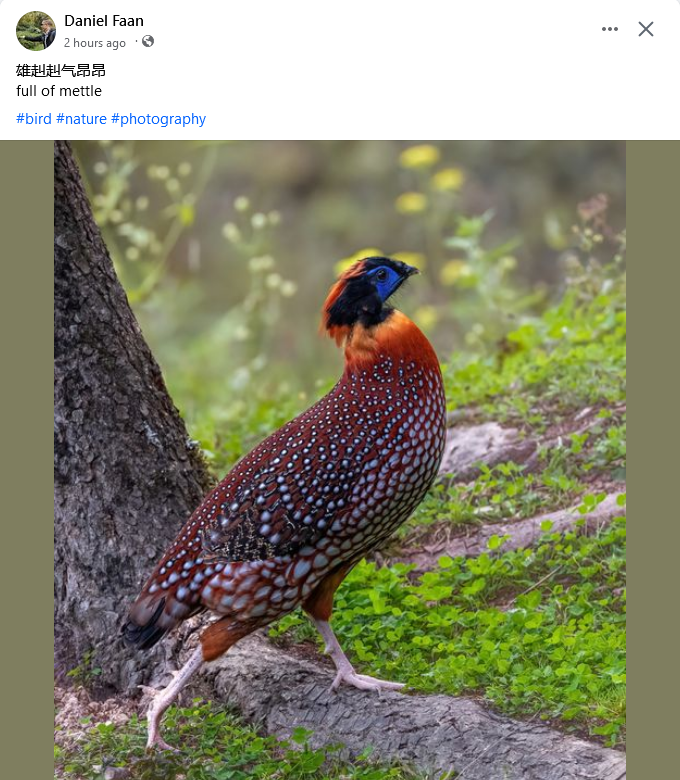Follow the #nature hashtag link
Viewport: 680px width, 780px height.
81,119
